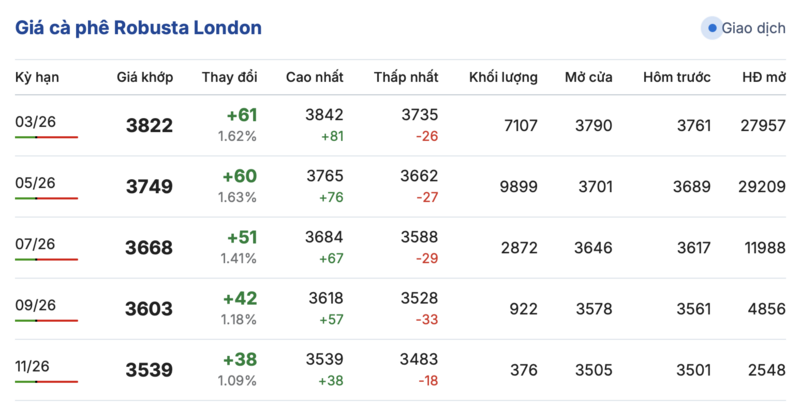Select the 03/26 contract term
Viewport: 800px width, 402px height.
34,122
